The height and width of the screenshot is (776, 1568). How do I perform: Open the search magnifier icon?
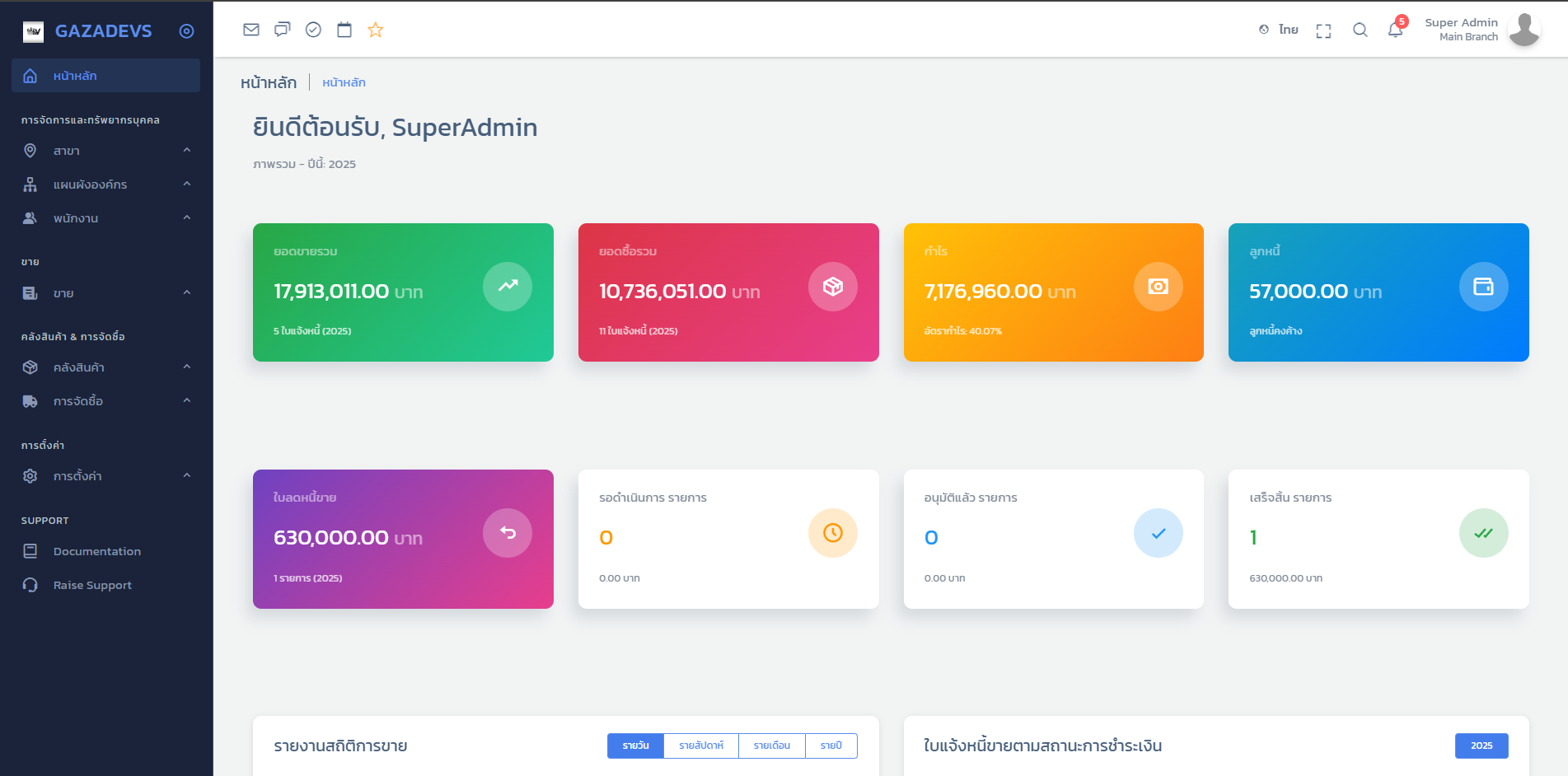[1360, 30]
